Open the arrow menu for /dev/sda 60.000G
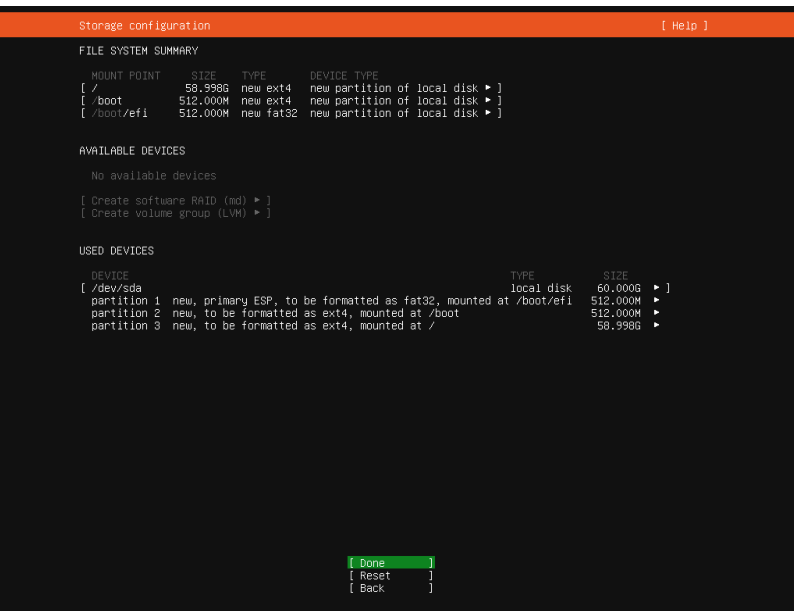Viewport: 794px width, 611px height. [656, 288]
